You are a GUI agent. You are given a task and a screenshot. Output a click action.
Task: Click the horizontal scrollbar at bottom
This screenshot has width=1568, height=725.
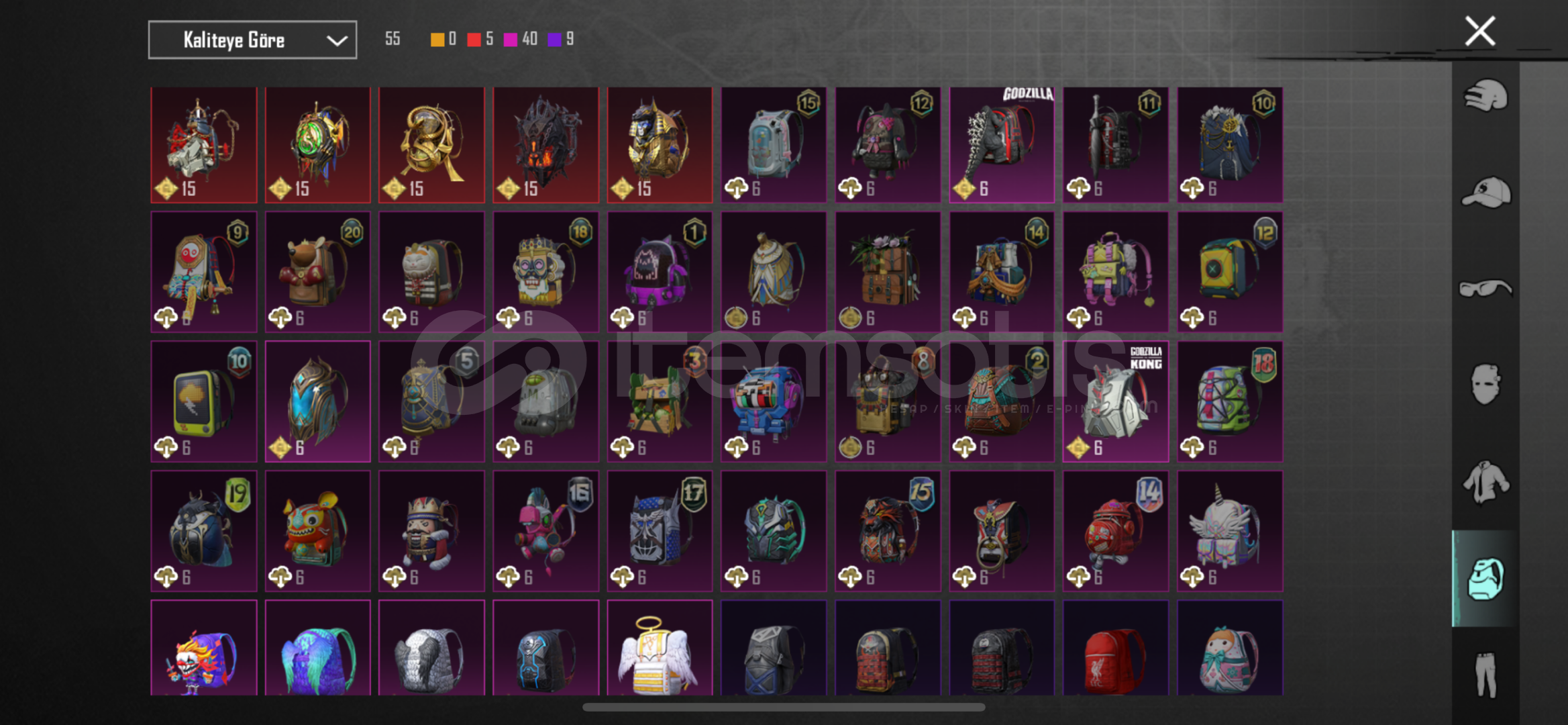783,707
